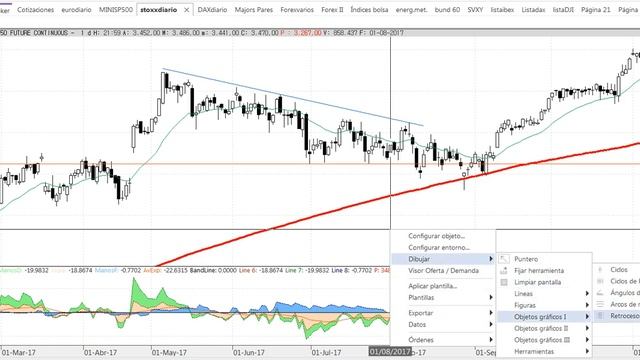
Task: Open the Dibujar submenu entry
Action: (x=443, y=259)
